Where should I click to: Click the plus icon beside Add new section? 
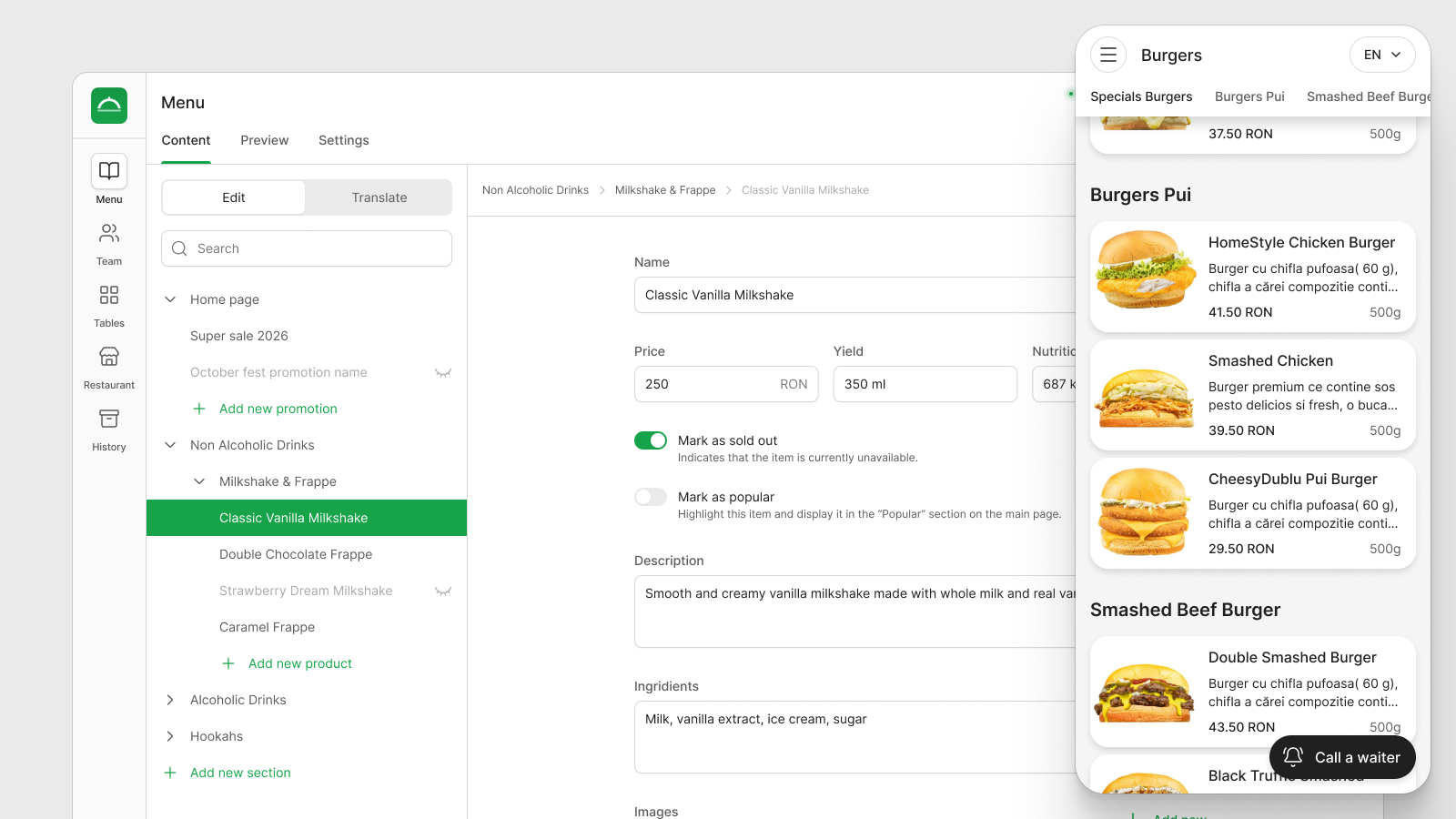pyautogui.click(x=170, y=773)
